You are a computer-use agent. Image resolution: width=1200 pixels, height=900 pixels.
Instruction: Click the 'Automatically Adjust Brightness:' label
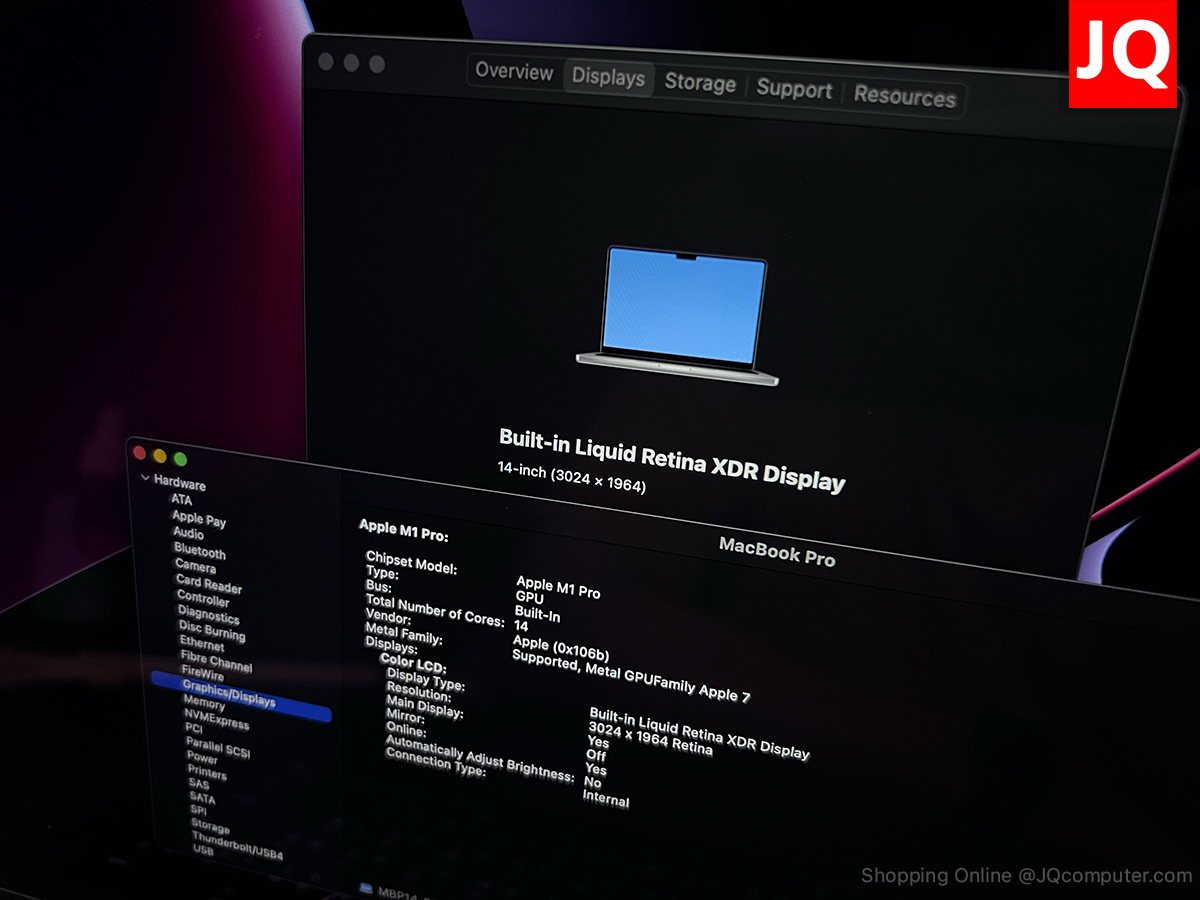pyautogui.click(x=480, y=757)
